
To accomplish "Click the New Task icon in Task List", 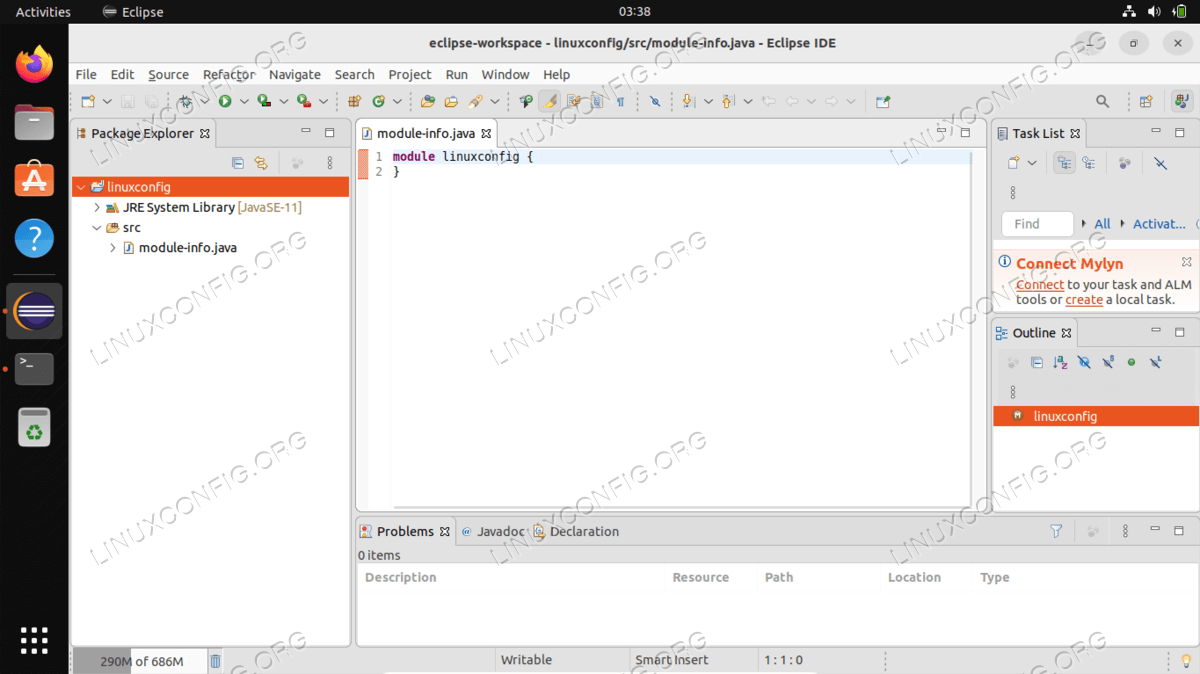I will point(1013,163).
